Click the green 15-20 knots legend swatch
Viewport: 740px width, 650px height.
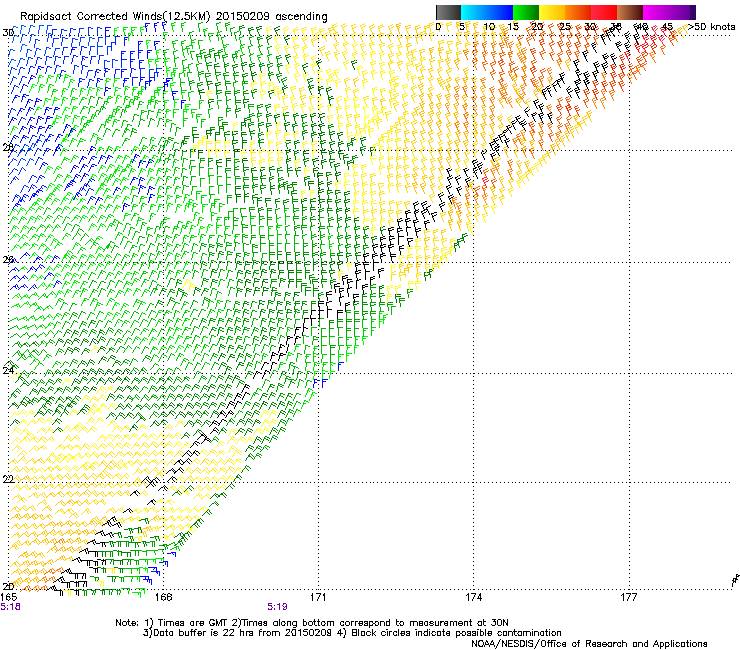coord(526,12)
